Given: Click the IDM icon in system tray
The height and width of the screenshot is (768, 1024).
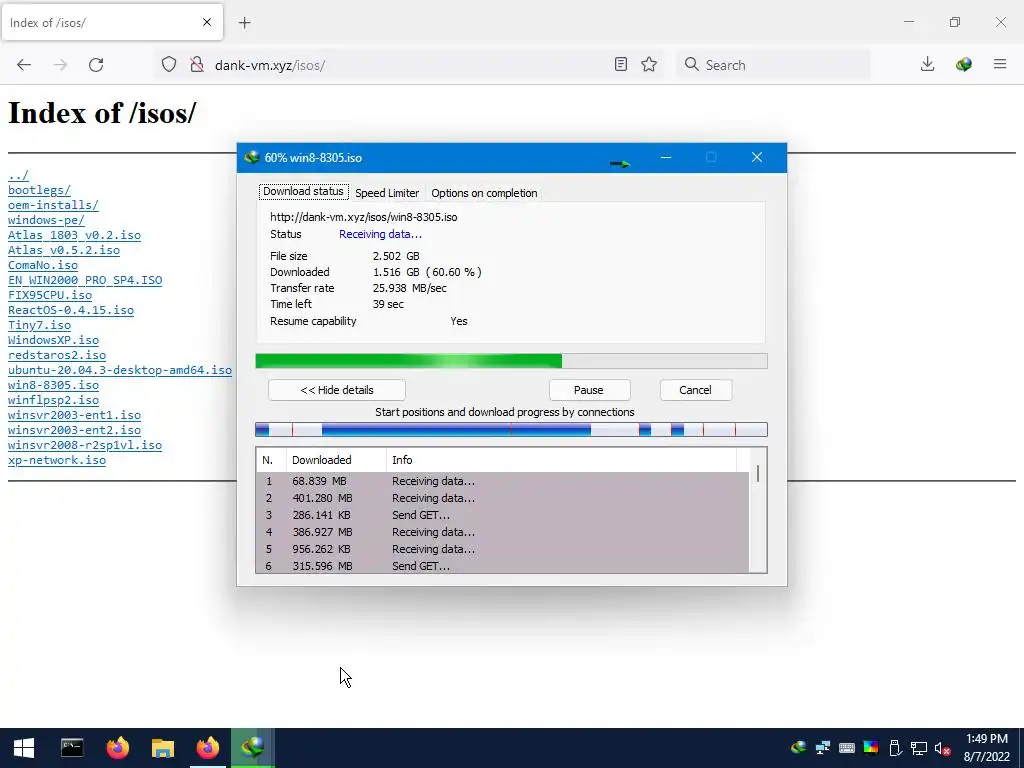Looking at the screenshot, I should (798, 748).
